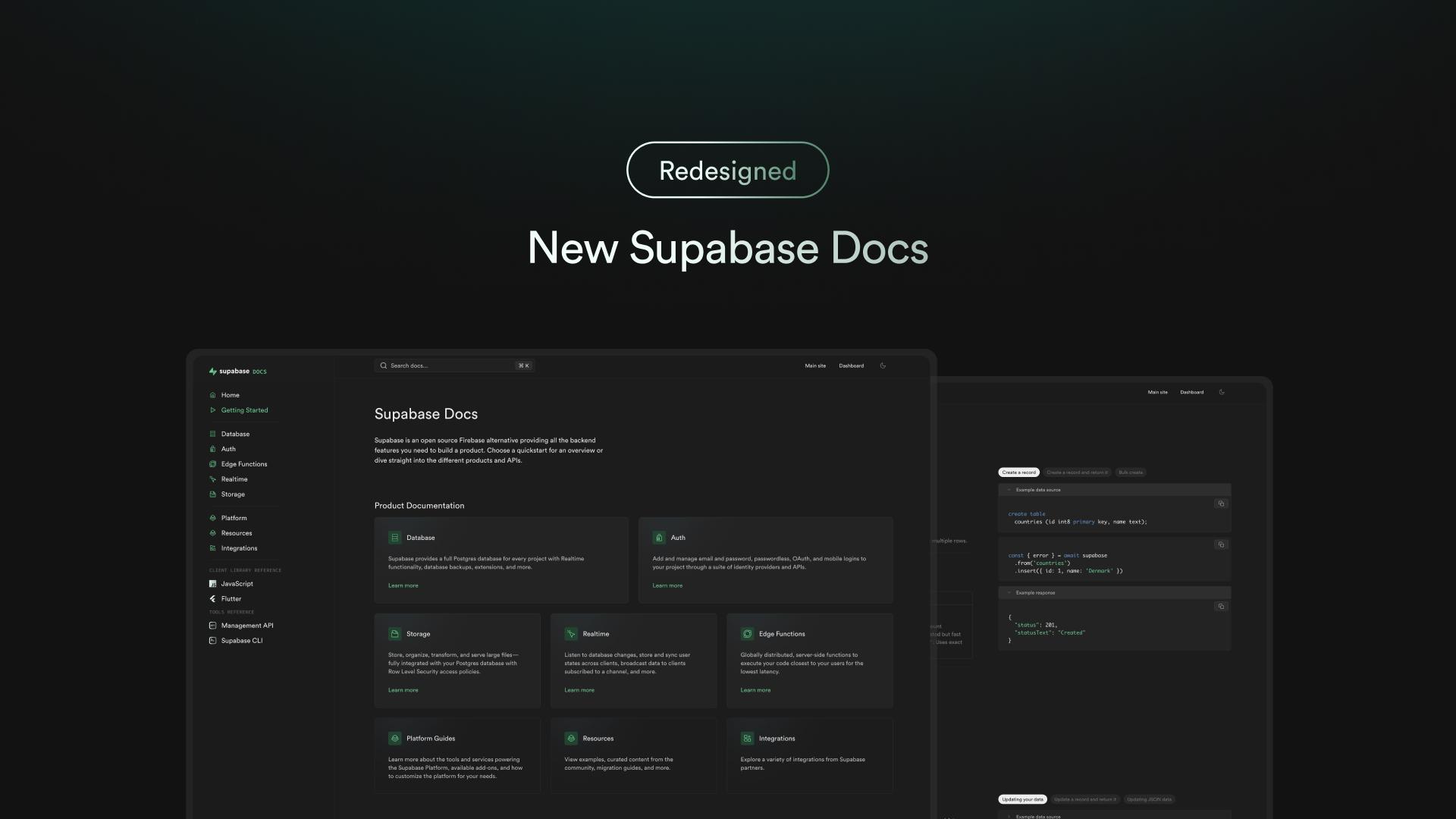
Task: Click the Redesigned pill badge
Action: click(x=728, y=170)
